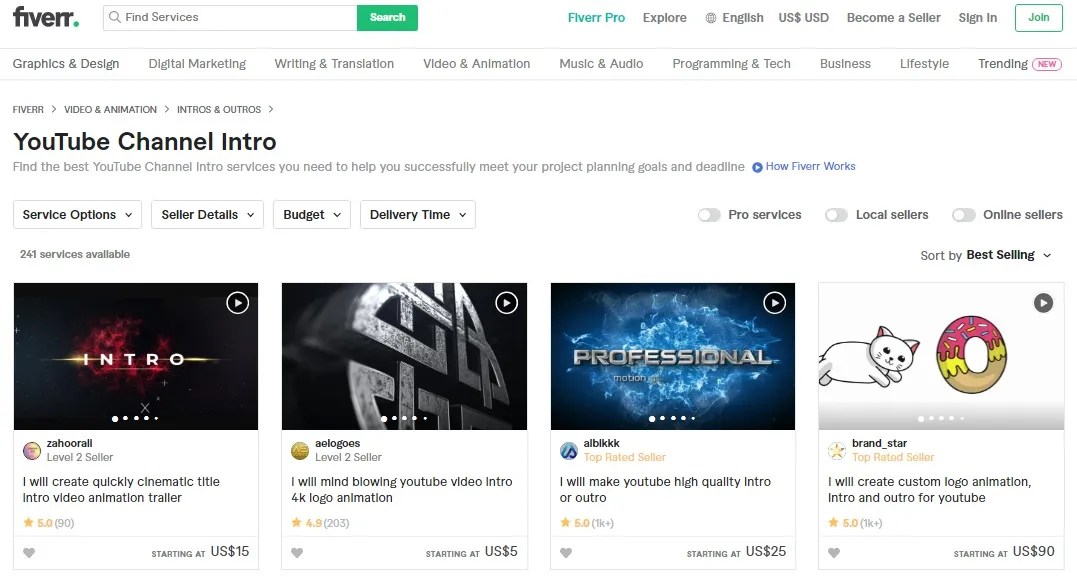Click the green Join button
The image size is (1077, 577).
(x=1038, y=17)
